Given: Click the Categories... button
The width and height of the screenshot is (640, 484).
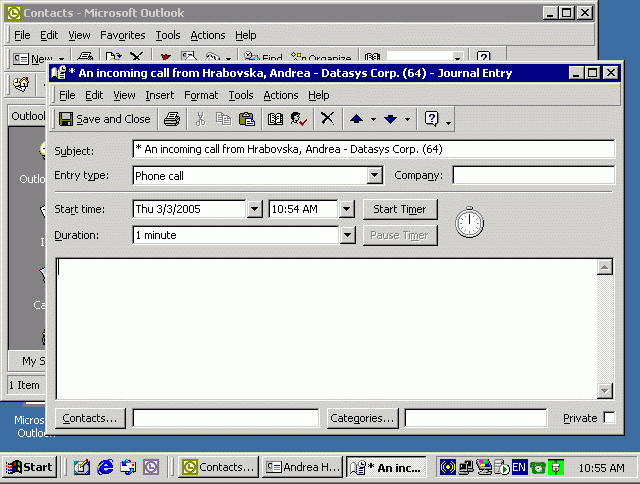Looking at the screenshot, I should 362,418.
